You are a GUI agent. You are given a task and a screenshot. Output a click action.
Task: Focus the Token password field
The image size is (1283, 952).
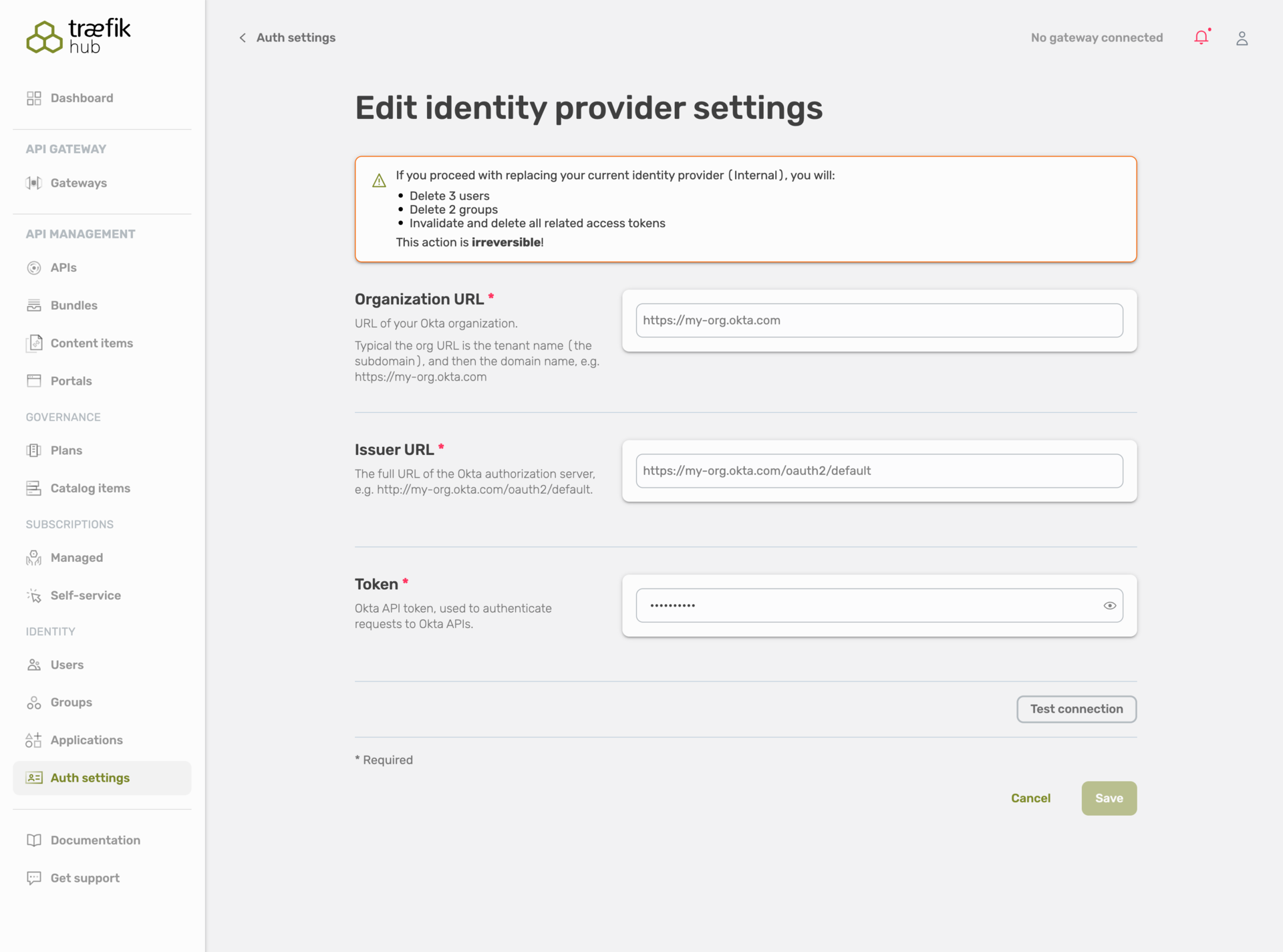[879, 605]
